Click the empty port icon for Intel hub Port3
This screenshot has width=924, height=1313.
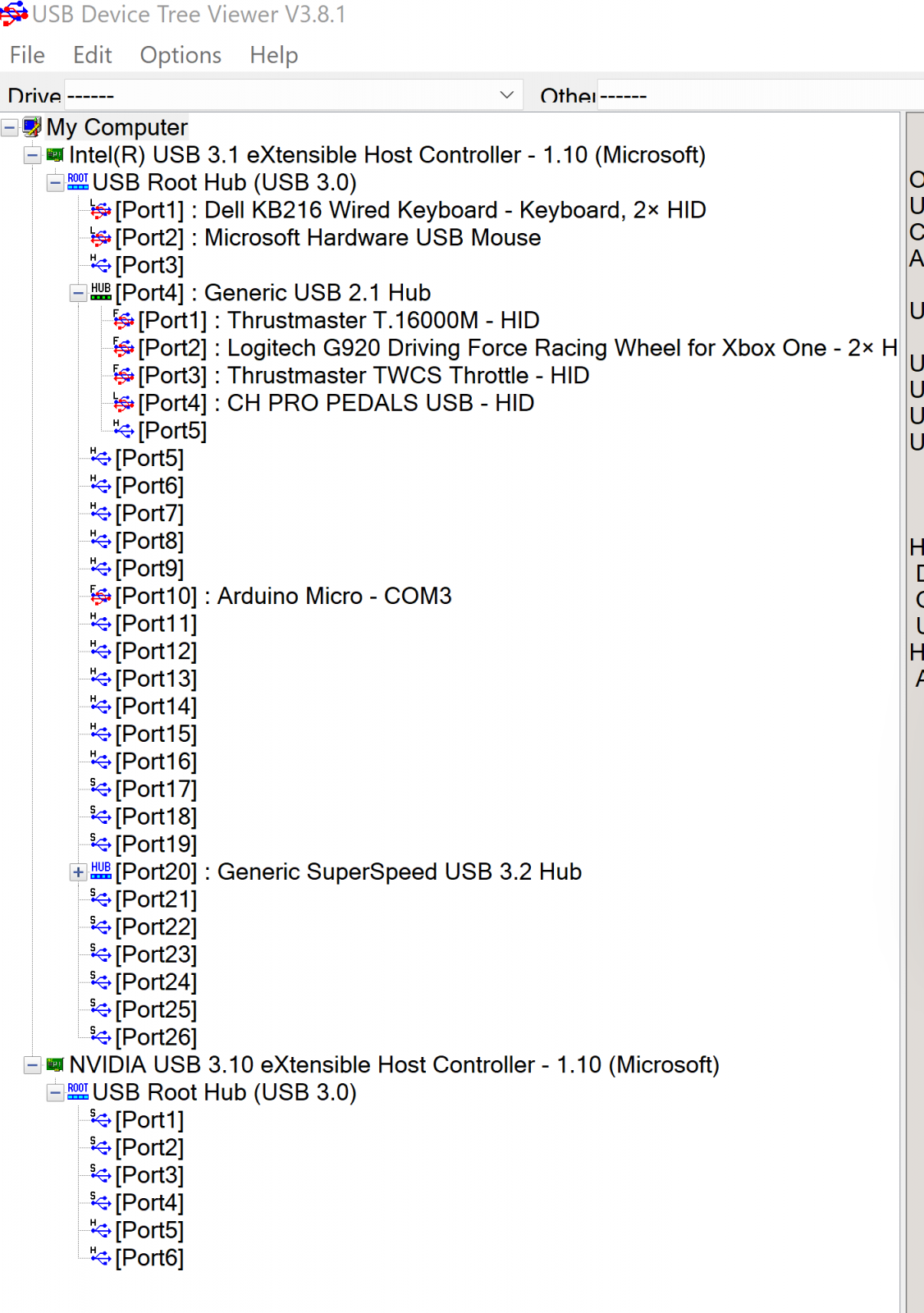101,266
